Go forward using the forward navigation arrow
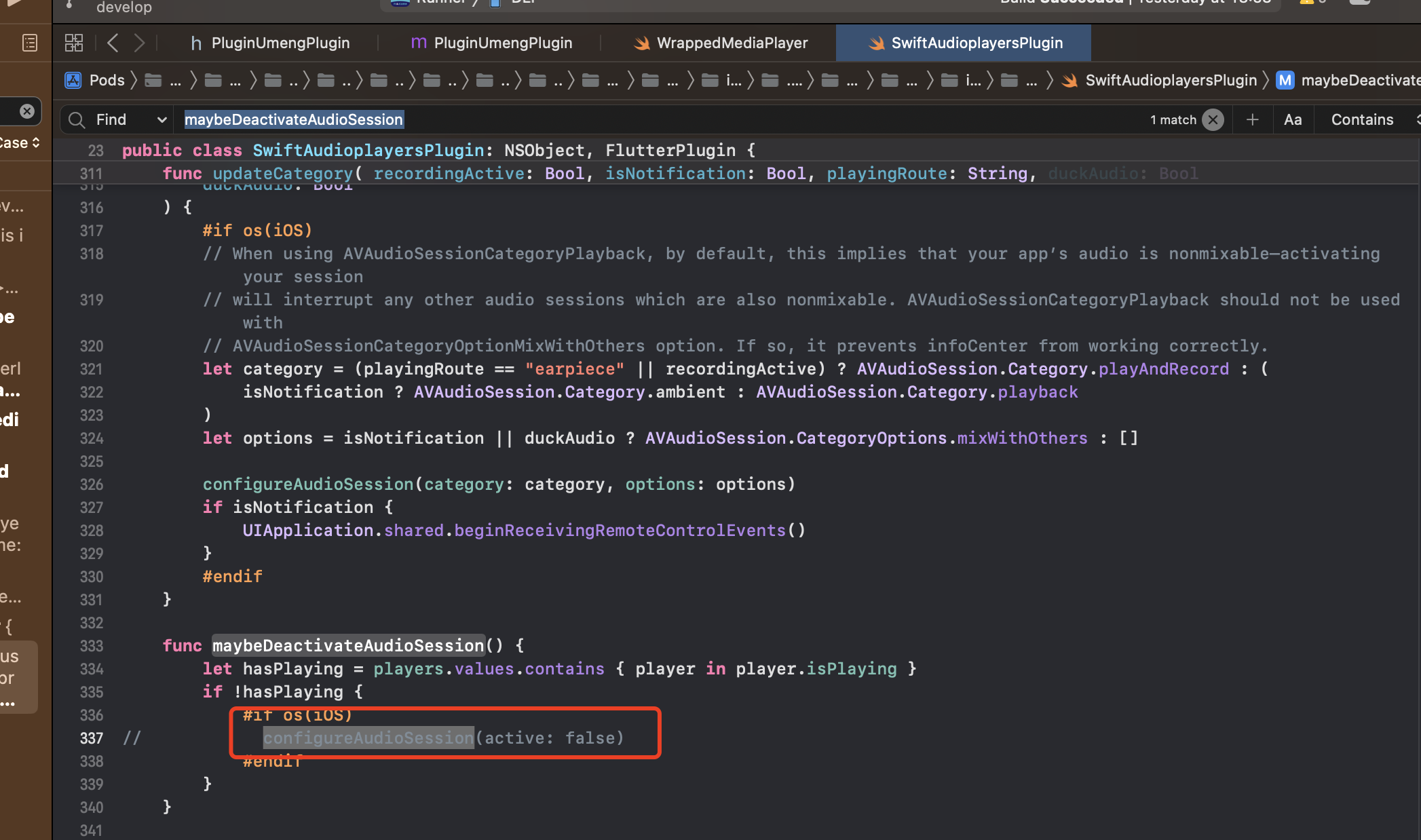Image resolution: width=1421 pixels, height=840 pixels. tap(140, 42)
